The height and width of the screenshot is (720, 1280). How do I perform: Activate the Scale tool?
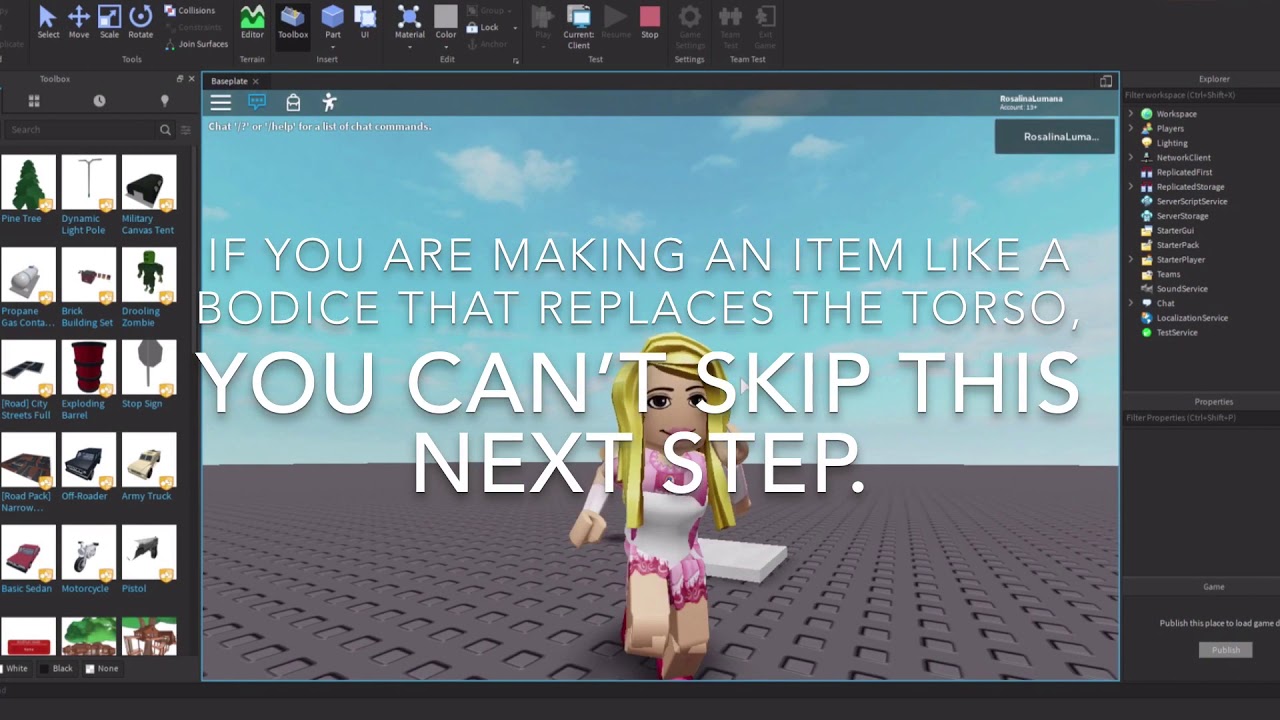tap(109, 21)
